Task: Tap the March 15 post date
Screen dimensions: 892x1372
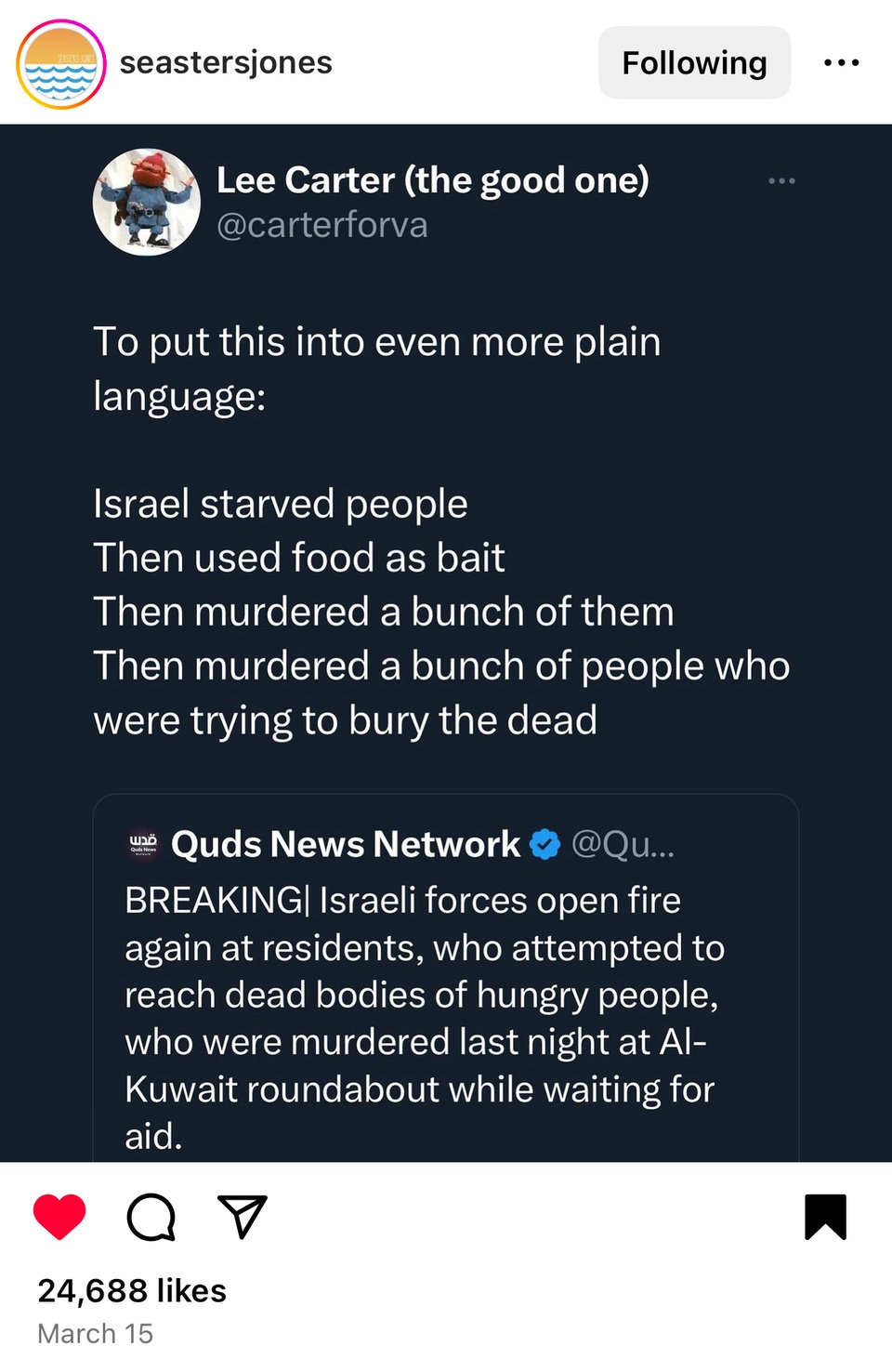Action: [x=95, y=1334]
